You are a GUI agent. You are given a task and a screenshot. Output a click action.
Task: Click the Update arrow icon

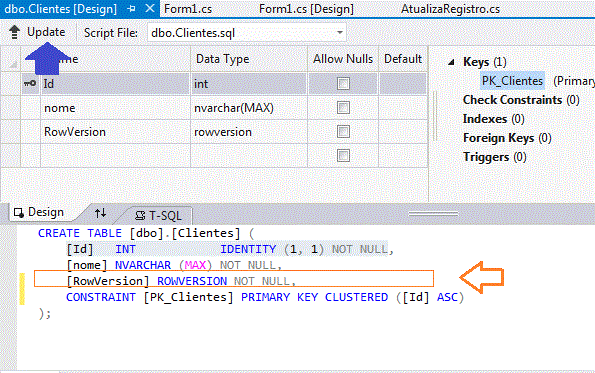click(x=14, y=32)
